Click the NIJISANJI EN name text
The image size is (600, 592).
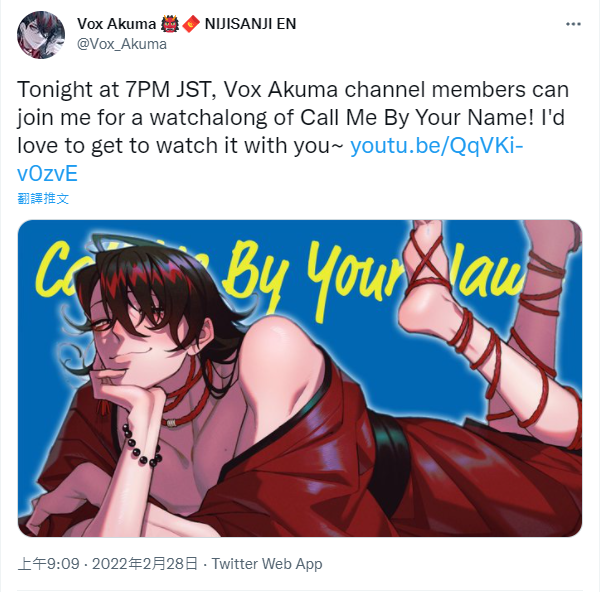click(x=251, y=24)
